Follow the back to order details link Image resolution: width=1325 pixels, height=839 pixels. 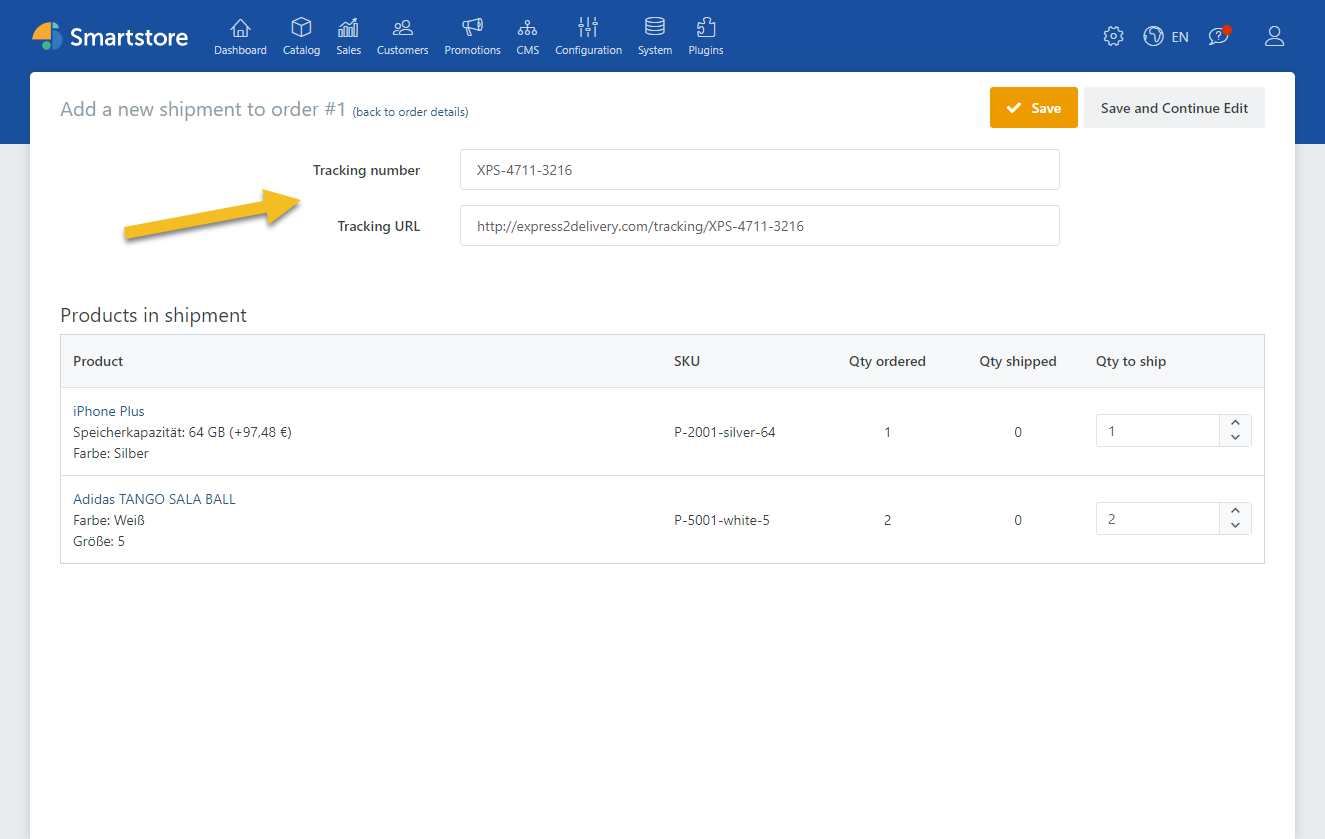coord(410,112)
